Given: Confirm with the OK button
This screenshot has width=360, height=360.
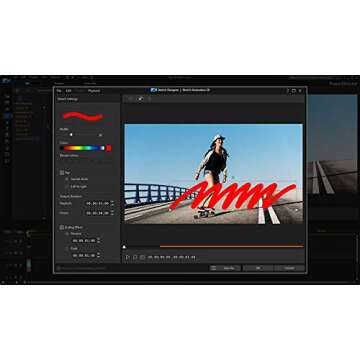Looking at the screenshot, I should click(258, 268).
